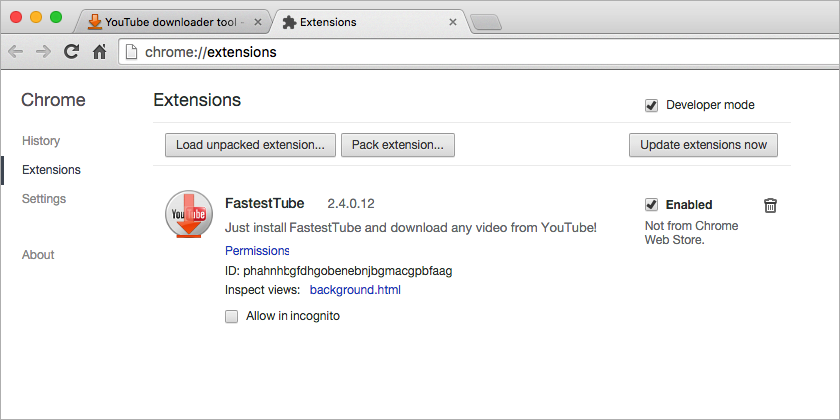Uncheck the Enabled checkbox for FastestTube
This screenshot has height=420, width=840.
(651, 205)
